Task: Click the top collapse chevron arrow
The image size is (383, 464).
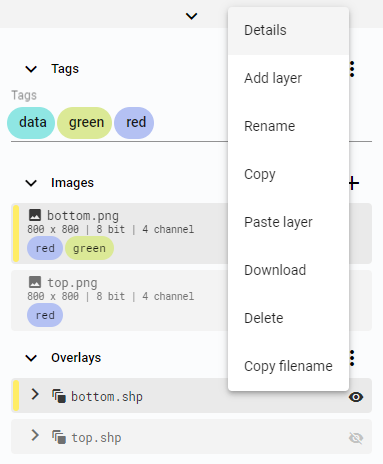Action: [x=192, y=16]
